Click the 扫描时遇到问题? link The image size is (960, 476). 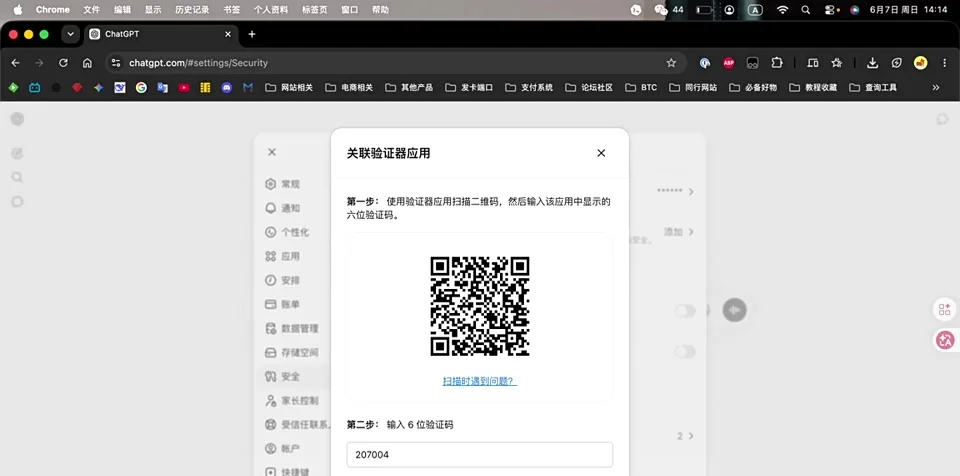coord(480,381)
